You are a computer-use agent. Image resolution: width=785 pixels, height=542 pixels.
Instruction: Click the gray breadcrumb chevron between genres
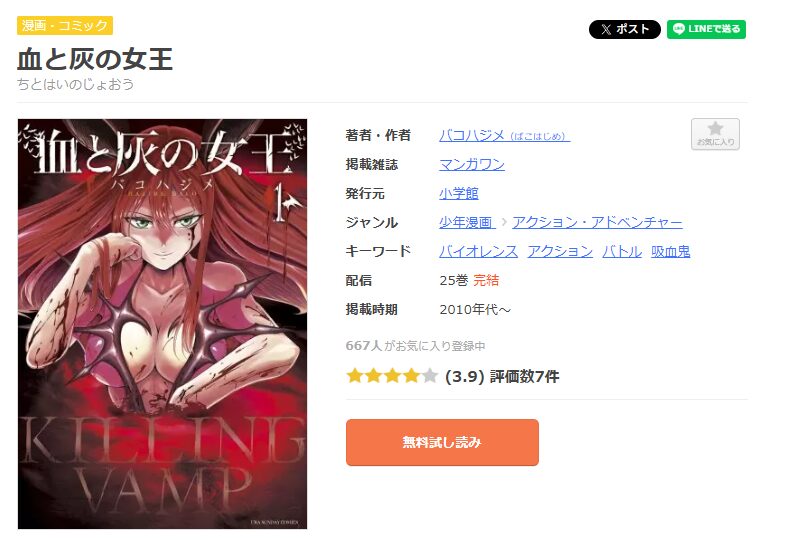pyautogui.click(x=504, y=222)
